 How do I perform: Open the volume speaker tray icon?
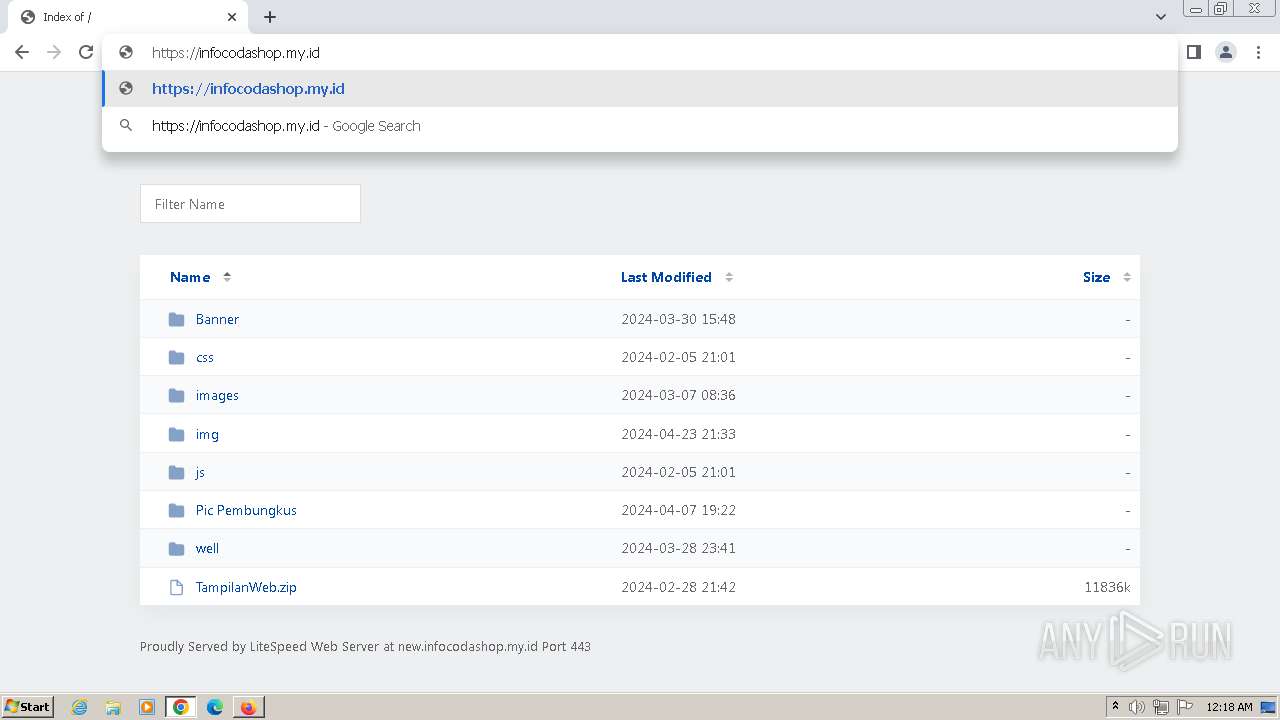pos(1137,707)
